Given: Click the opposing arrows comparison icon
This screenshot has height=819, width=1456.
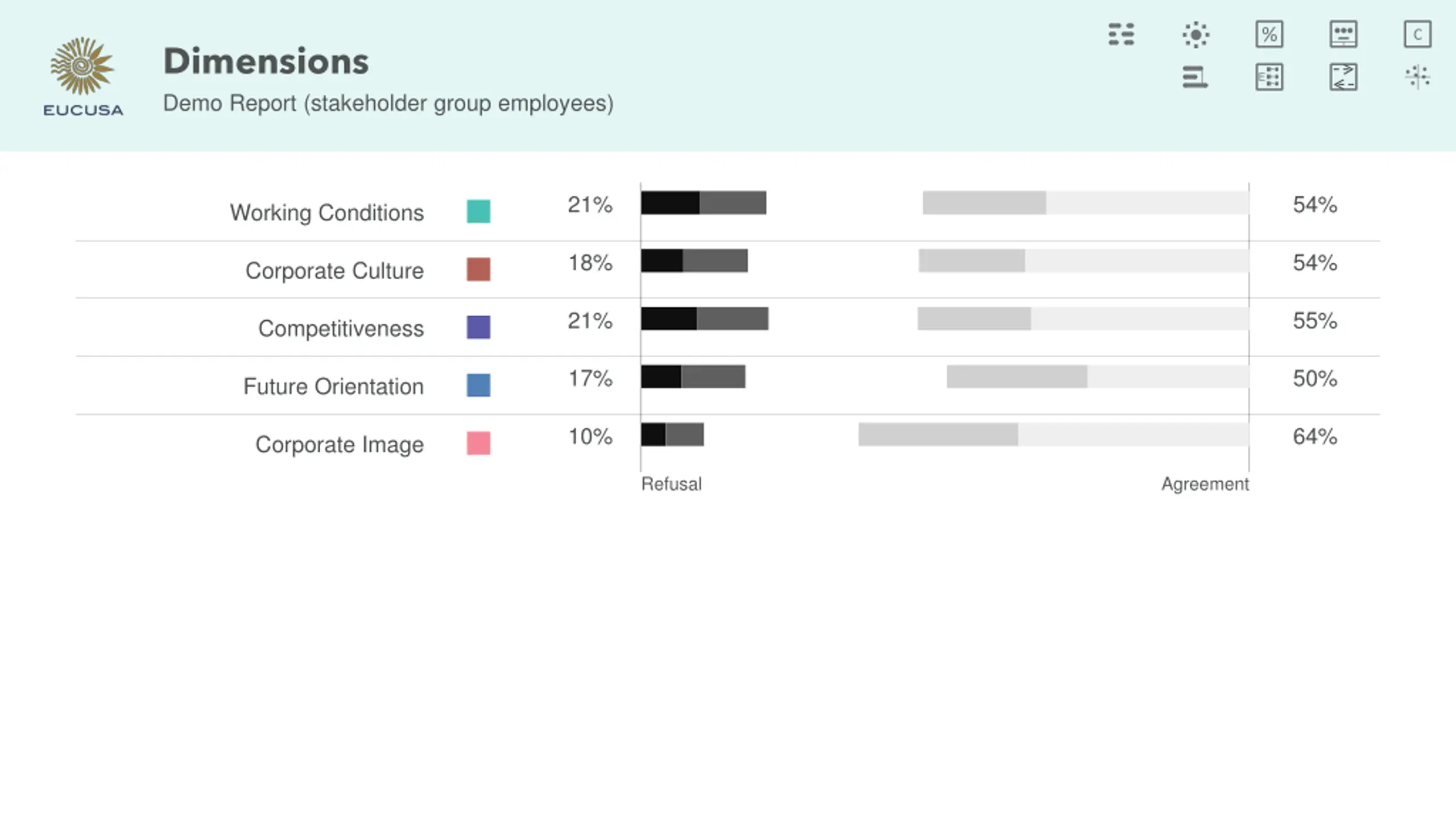Looking at the screenshot, I should click(x=1343, y=77).
